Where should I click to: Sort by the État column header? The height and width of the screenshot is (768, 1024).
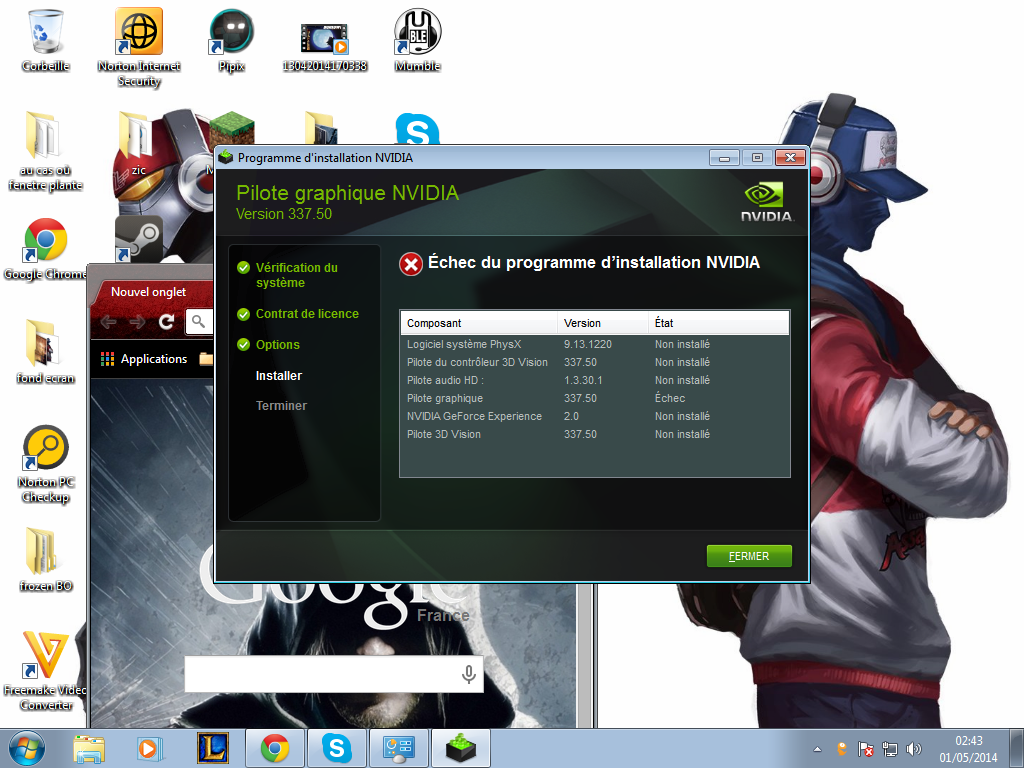tap(718, 323)
